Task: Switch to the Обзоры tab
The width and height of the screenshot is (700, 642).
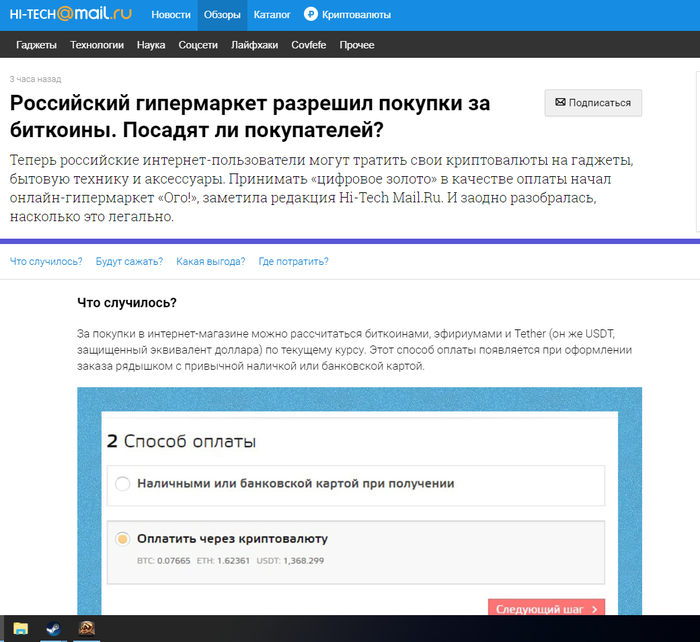Action: pos(221,15)
